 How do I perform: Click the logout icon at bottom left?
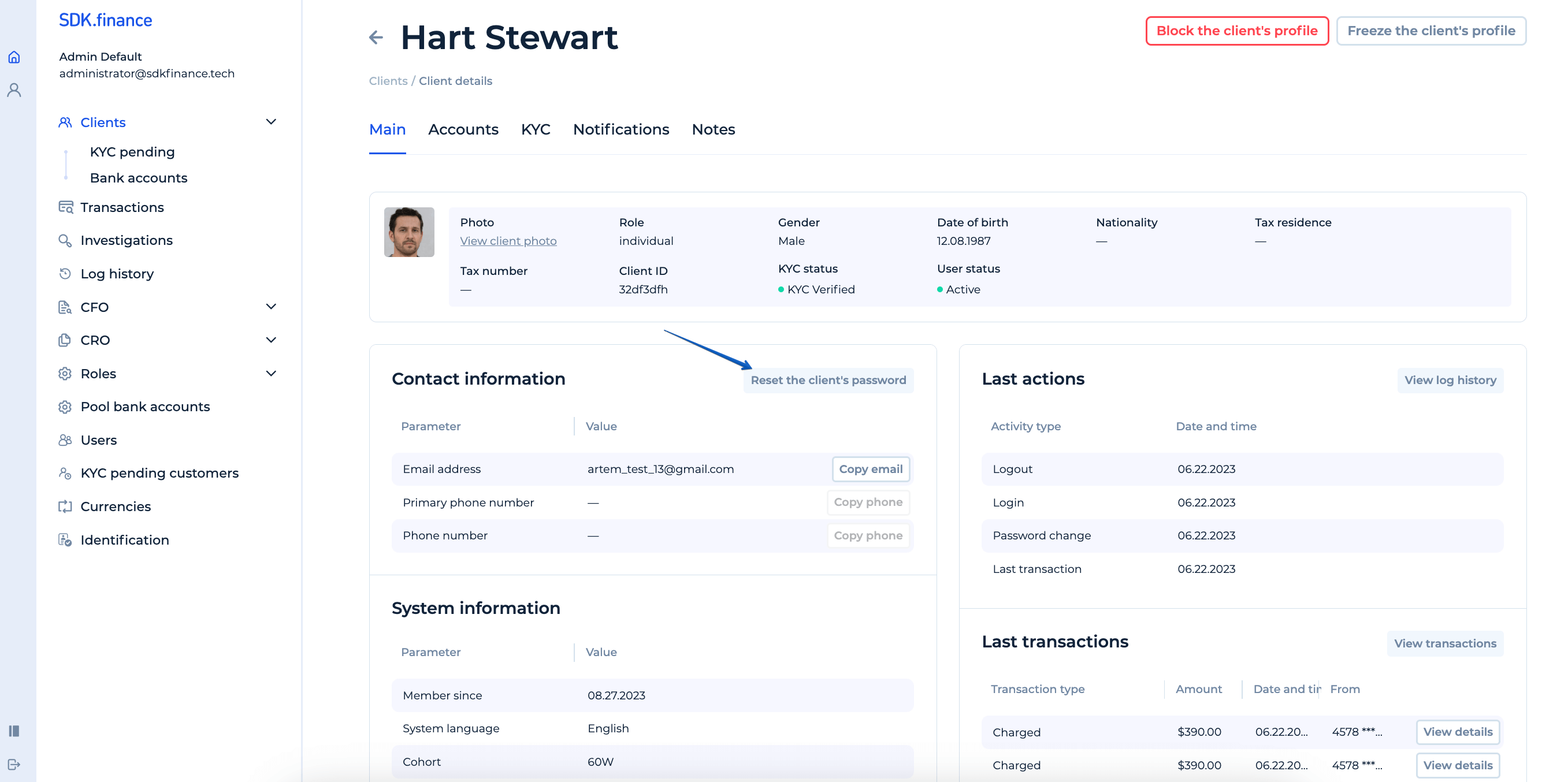tap(14, 764)
